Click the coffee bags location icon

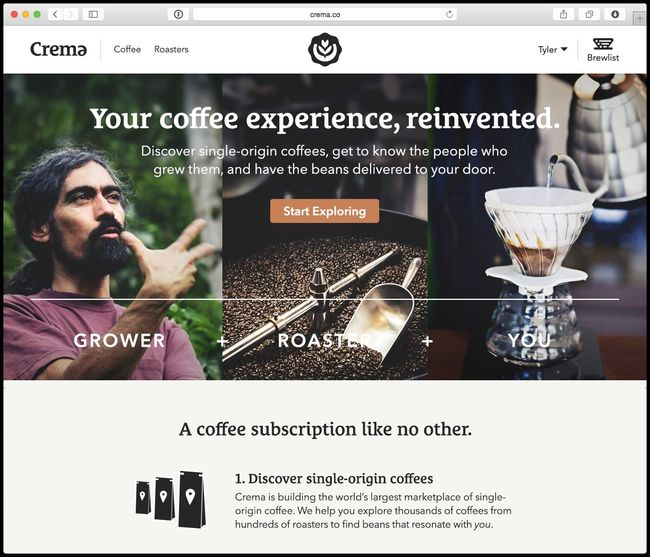pyautogui.click(x=171, y=499)
